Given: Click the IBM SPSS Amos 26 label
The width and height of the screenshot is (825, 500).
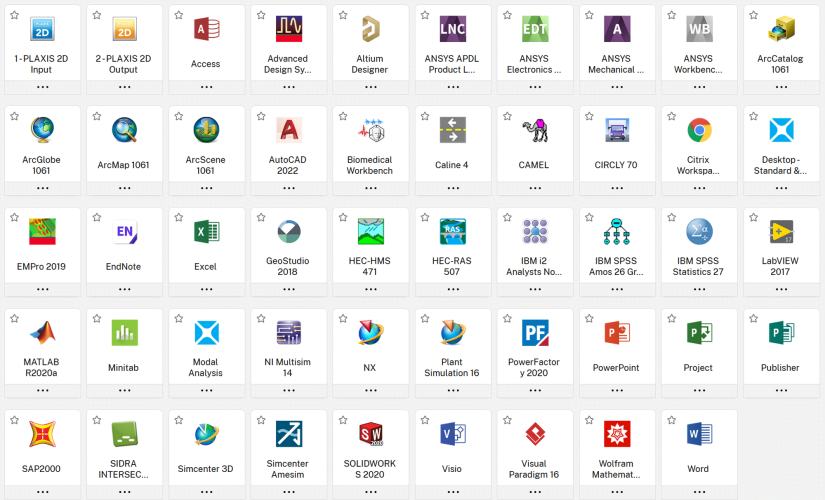Looking at the screenshot, I should pos(616,266).
